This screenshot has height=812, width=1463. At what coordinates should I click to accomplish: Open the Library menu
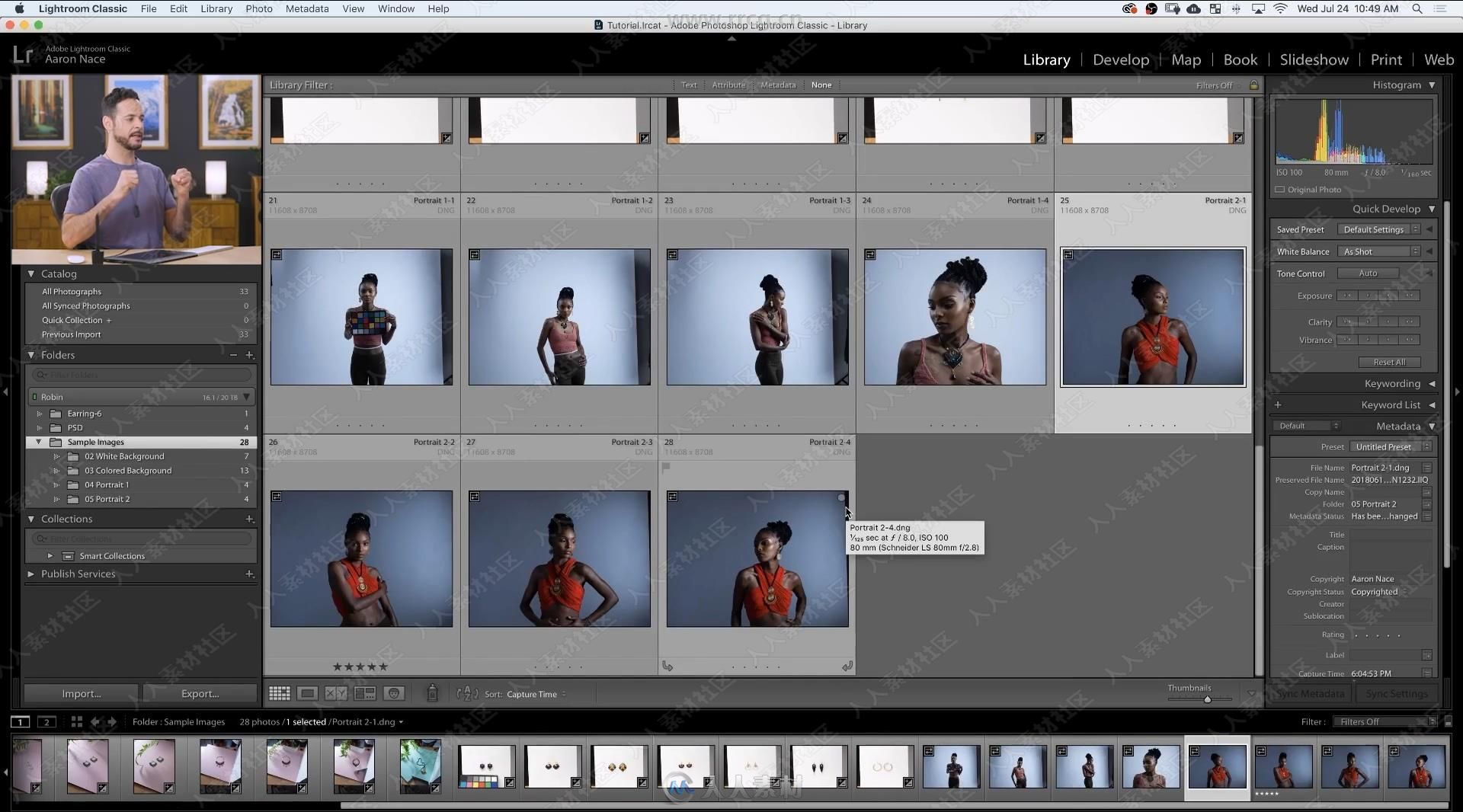tap(216, 8)
